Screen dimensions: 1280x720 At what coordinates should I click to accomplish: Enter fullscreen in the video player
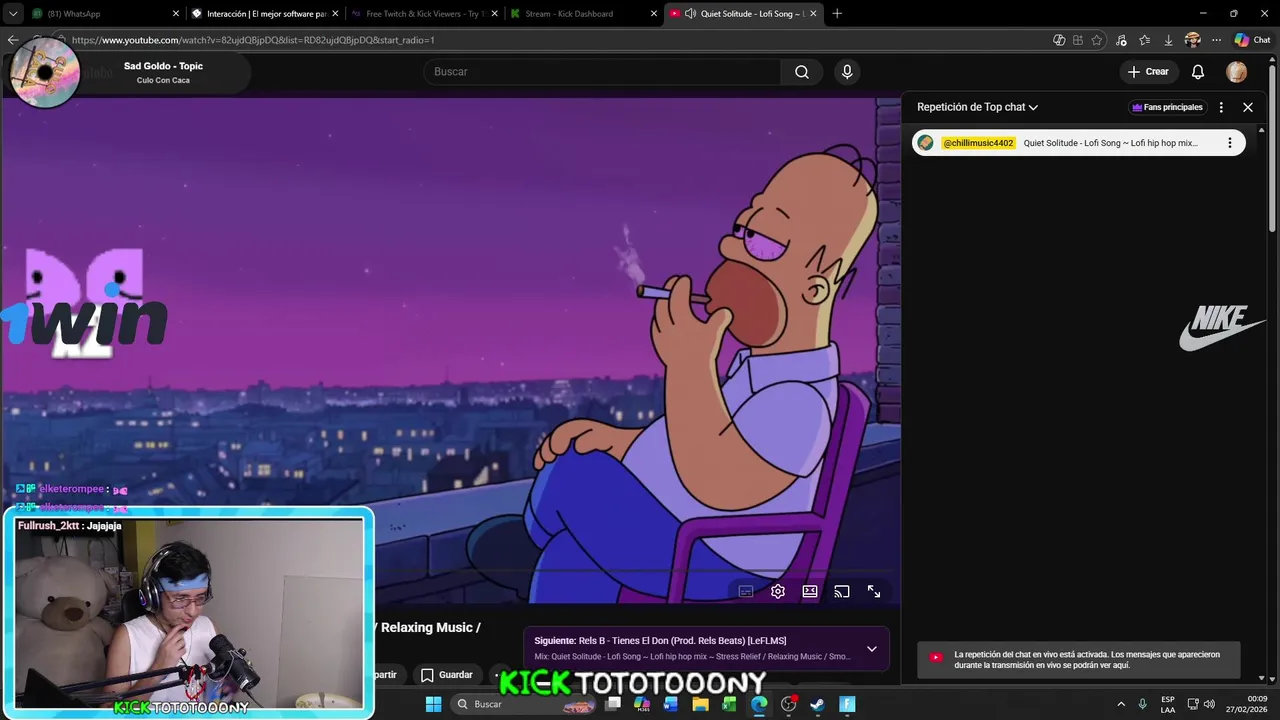(x=874, y=591)
